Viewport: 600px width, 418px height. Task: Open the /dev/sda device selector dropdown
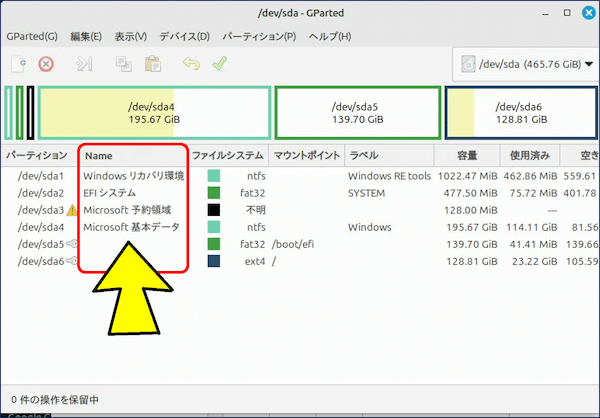pos(523,64)
